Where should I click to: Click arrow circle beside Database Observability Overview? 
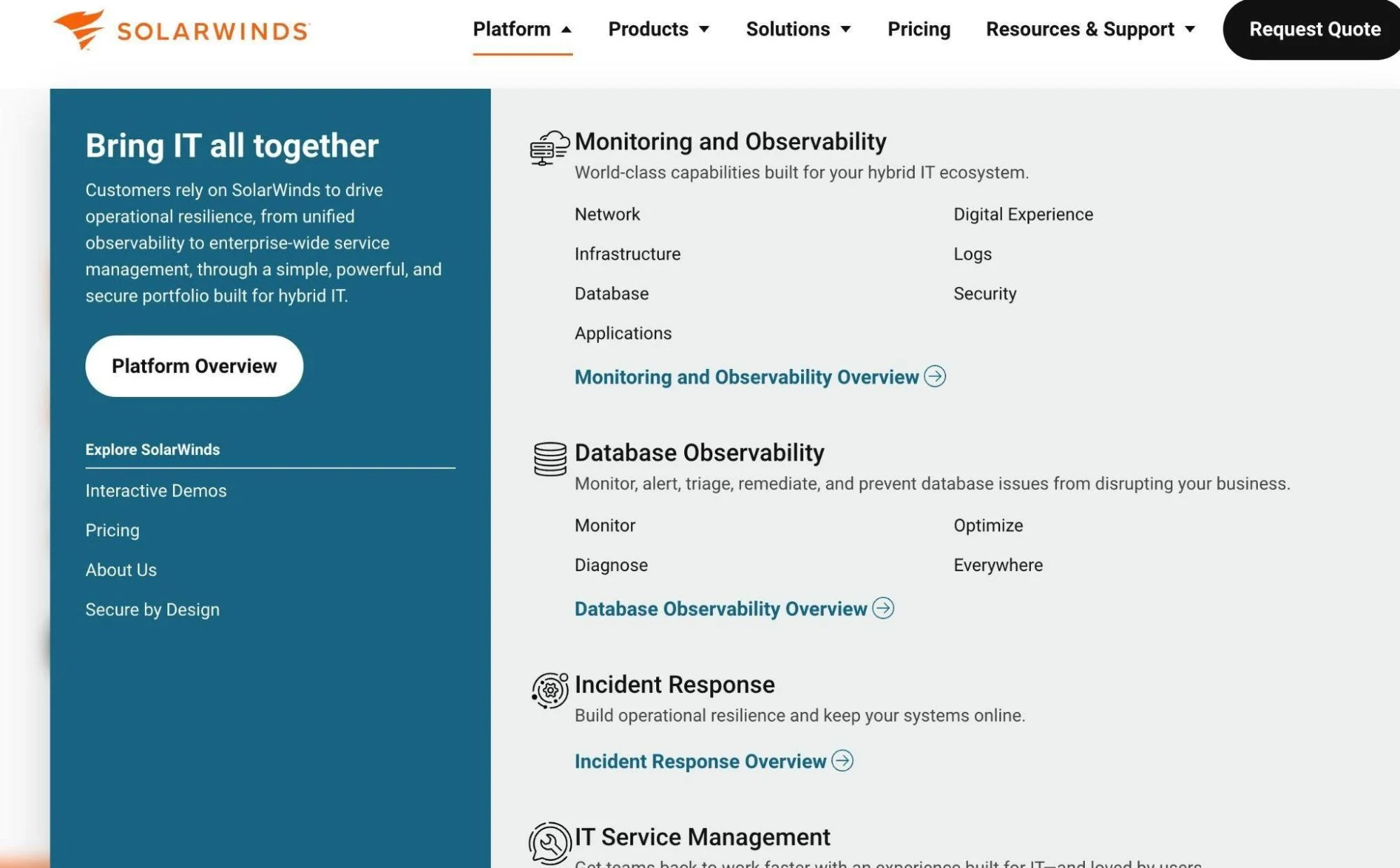[882, 608]
